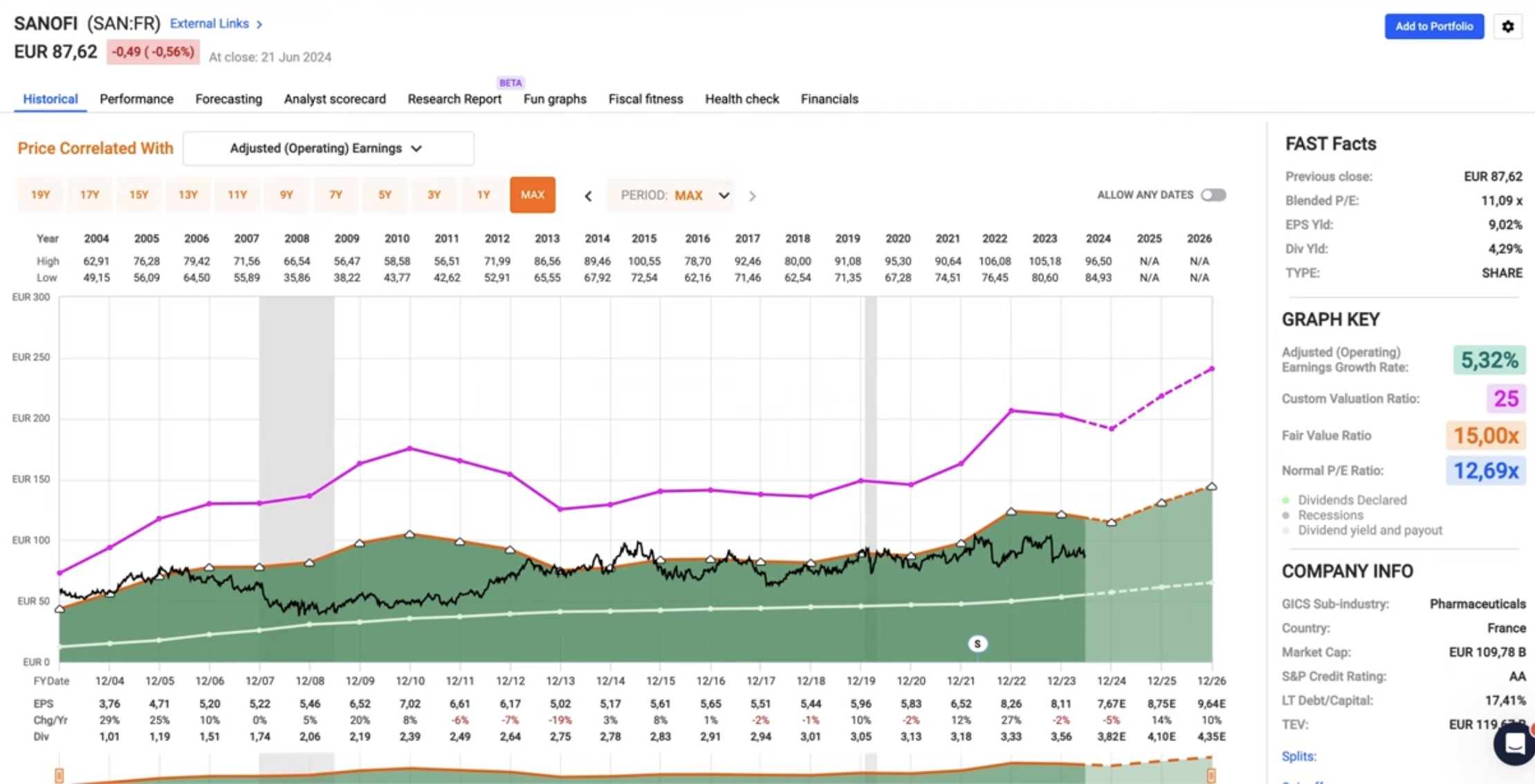Select the 13Y time range
Screen dimensions: 1535x784
point(187,195)
